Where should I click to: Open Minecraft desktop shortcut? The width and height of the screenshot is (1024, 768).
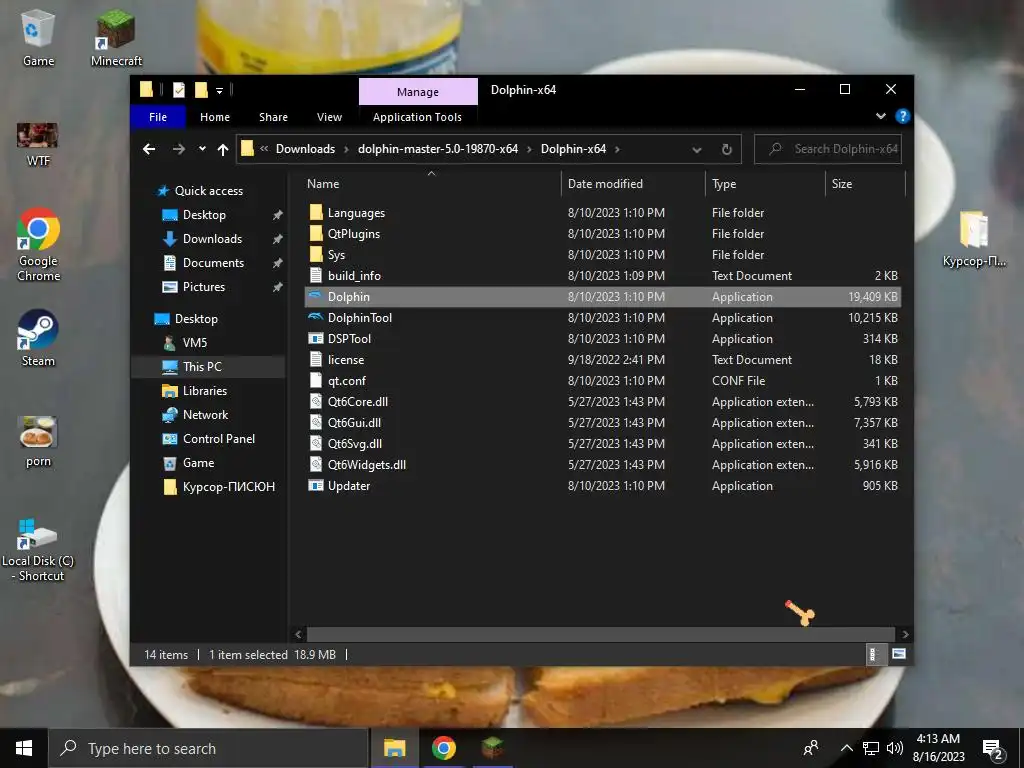(116, 40)
